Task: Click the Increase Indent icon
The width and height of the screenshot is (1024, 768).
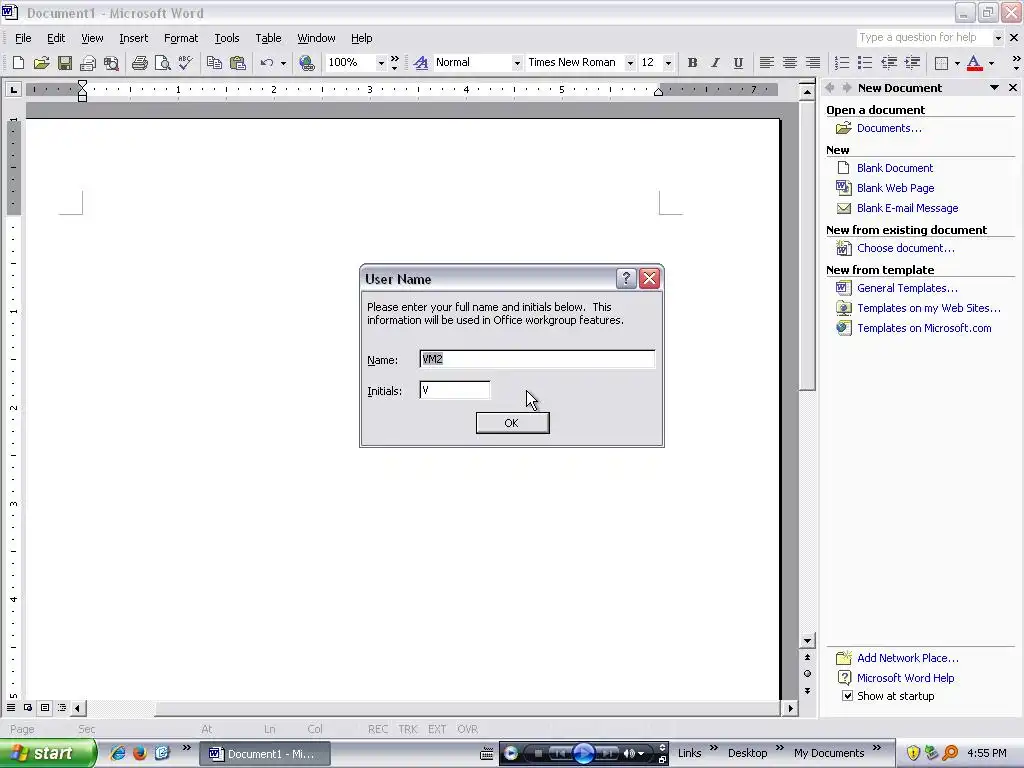Action: click(x=912, y=63)
